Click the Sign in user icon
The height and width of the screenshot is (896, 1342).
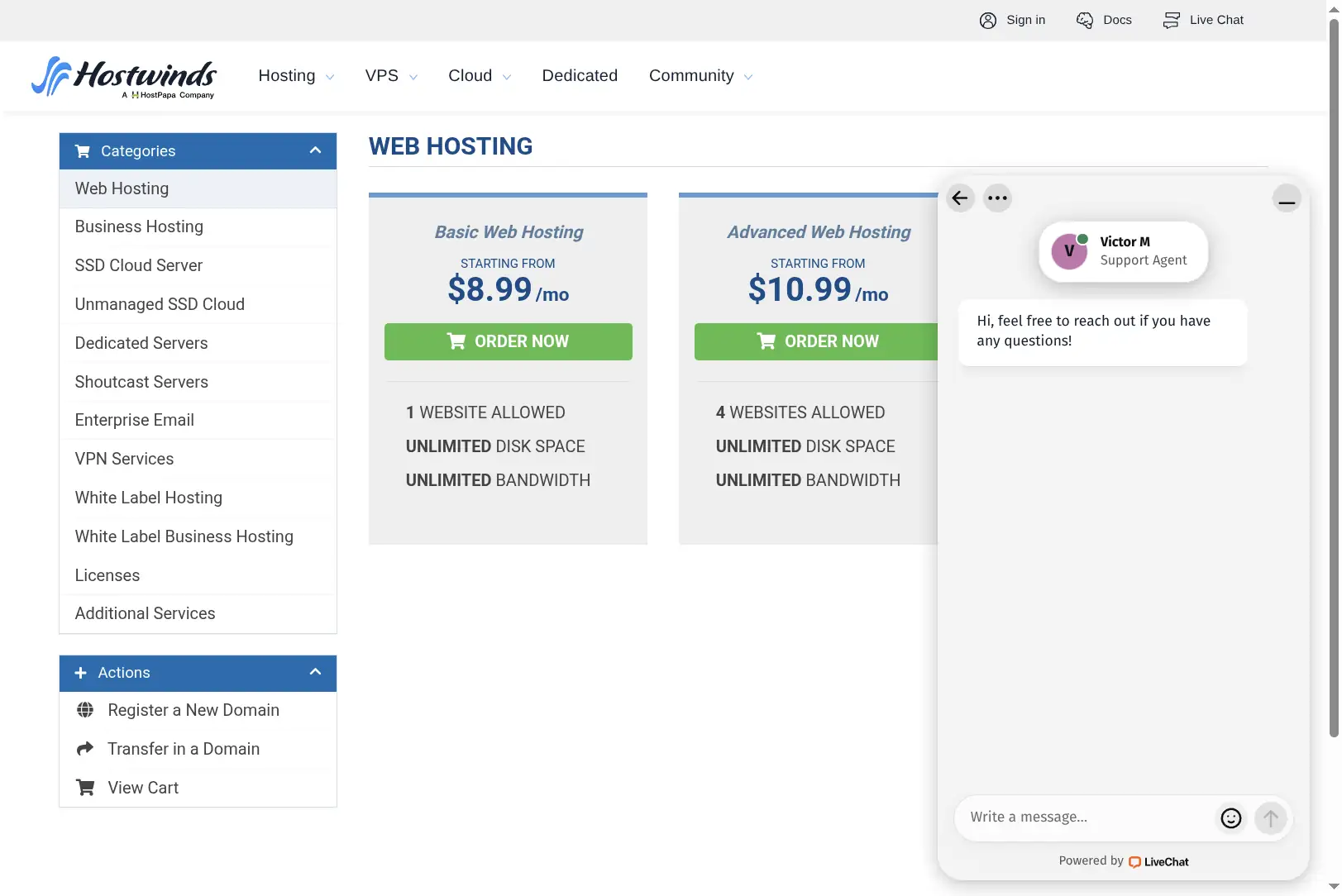[x=987, y=21]
